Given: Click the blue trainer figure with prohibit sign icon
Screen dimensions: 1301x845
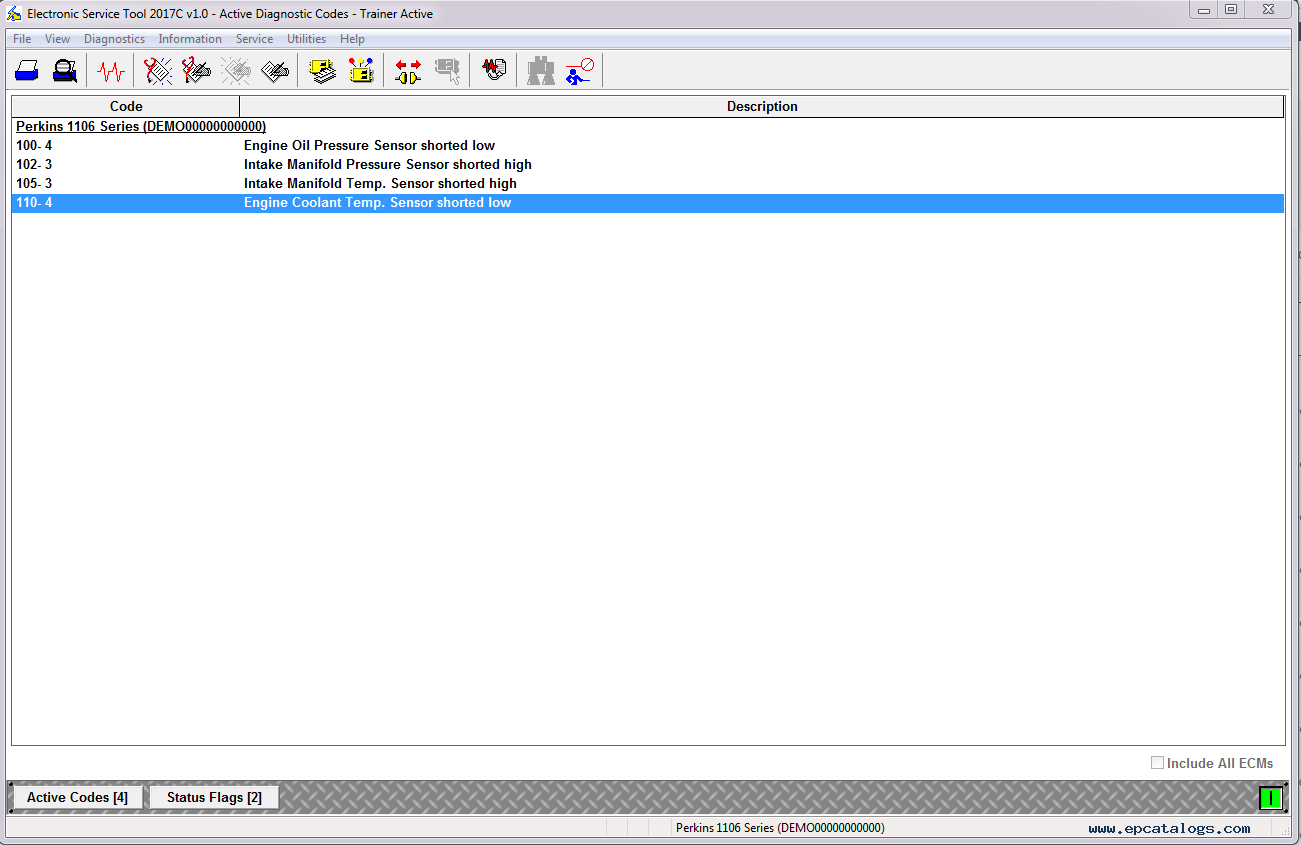Looking at the screenshot, I should (579, 71).
